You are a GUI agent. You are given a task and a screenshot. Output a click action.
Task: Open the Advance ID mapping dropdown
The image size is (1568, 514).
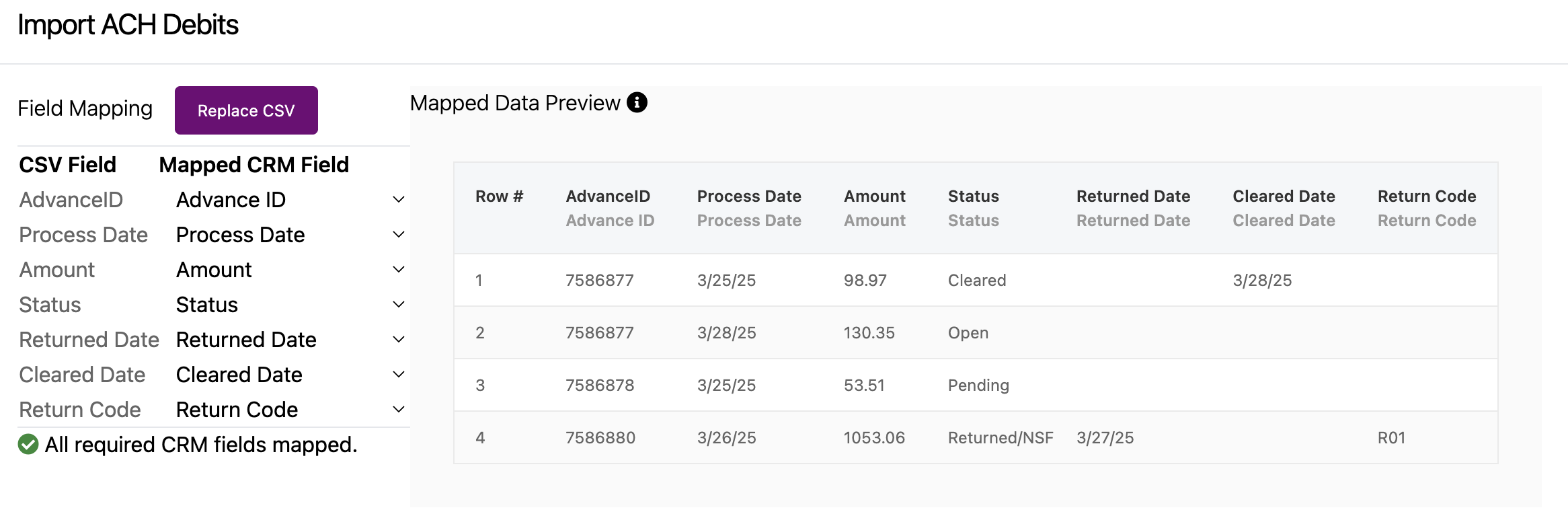[x=291, y=200]
